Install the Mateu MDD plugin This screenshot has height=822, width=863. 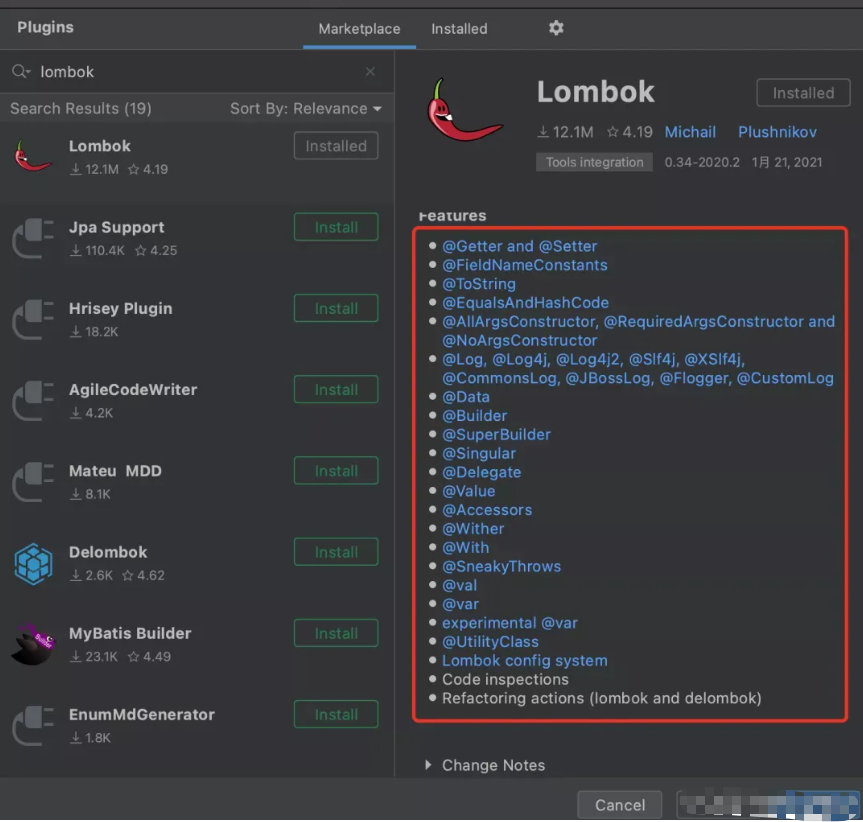pos(336,470)
